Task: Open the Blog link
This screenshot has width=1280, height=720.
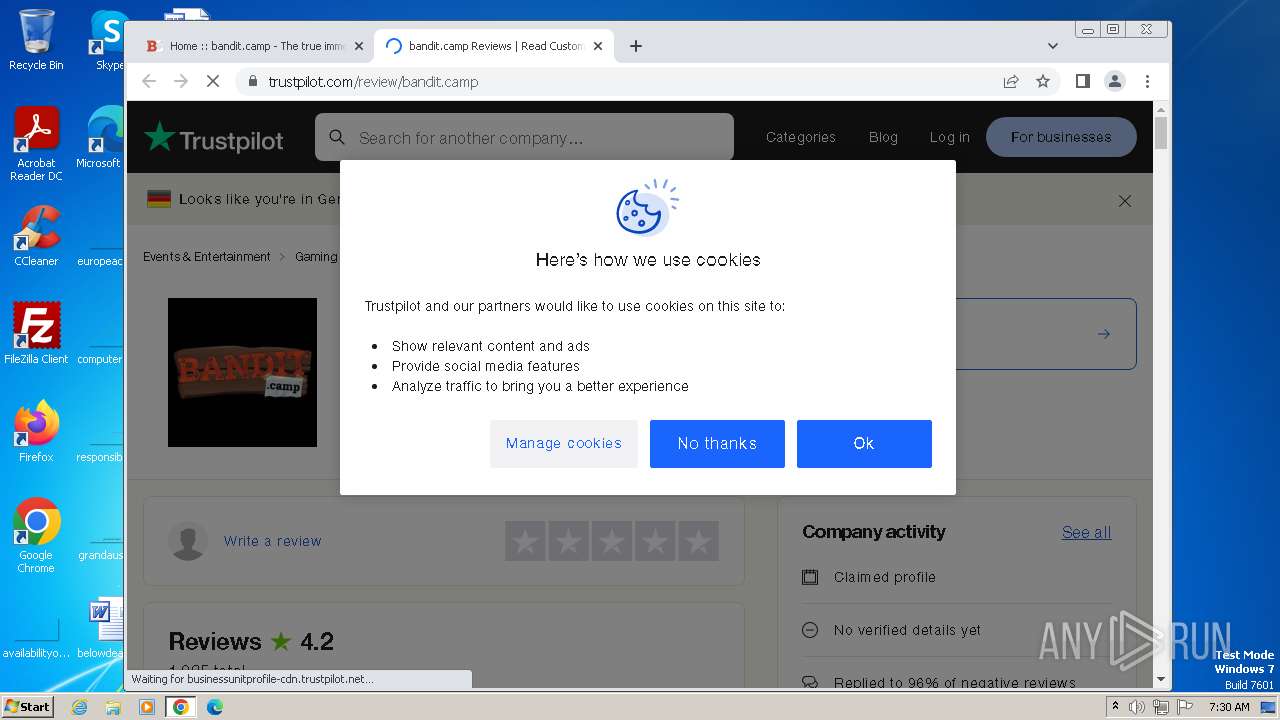Action: pos(883,137)
